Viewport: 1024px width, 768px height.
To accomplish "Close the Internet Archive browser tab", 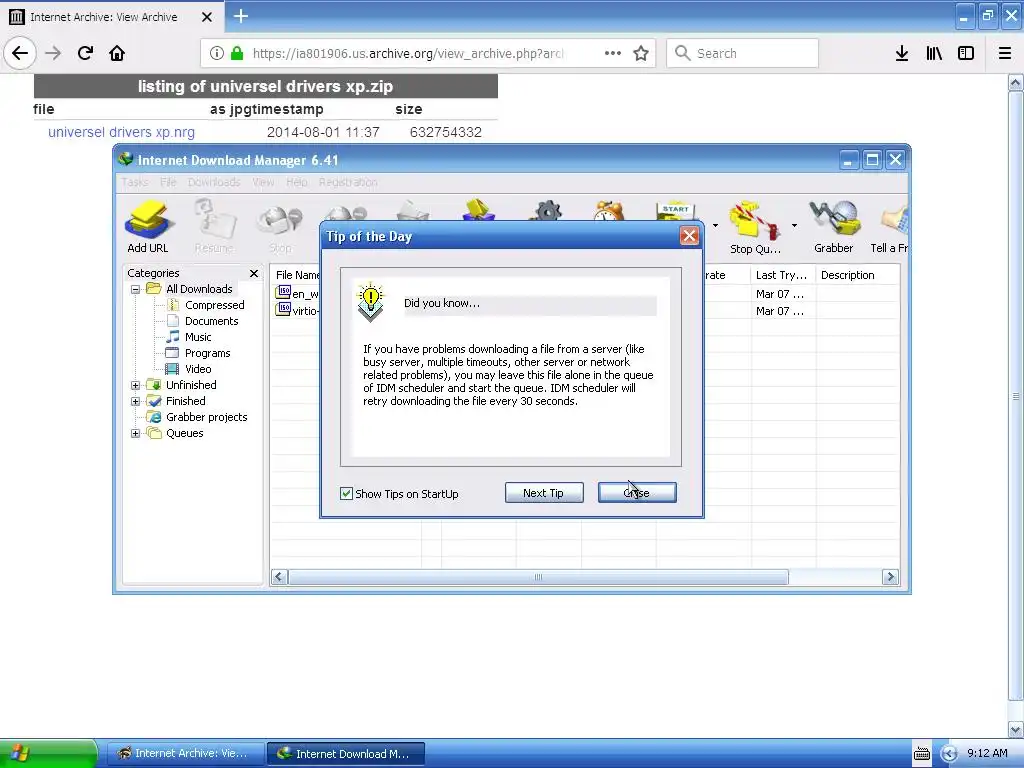I will [206, 17].
